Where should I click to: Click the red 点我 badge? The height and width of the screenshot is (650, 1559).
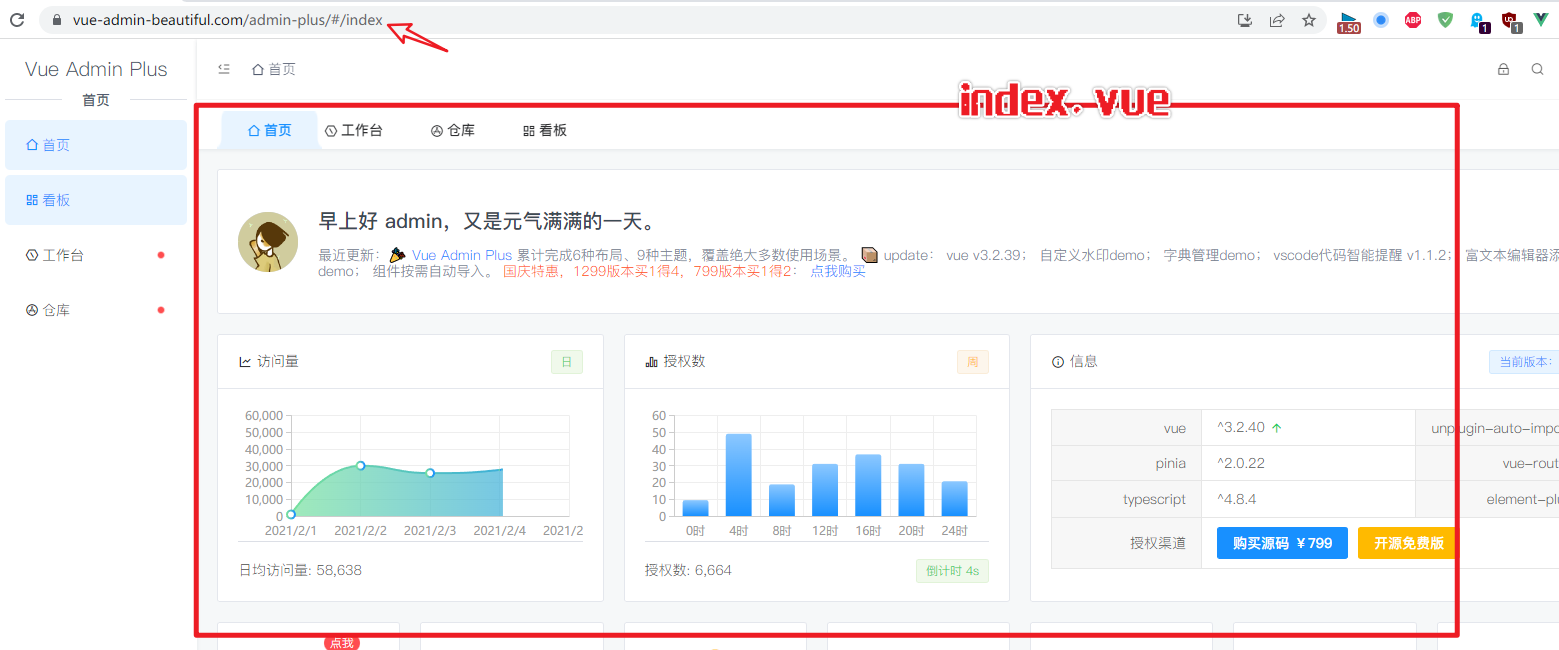[342, 643]
